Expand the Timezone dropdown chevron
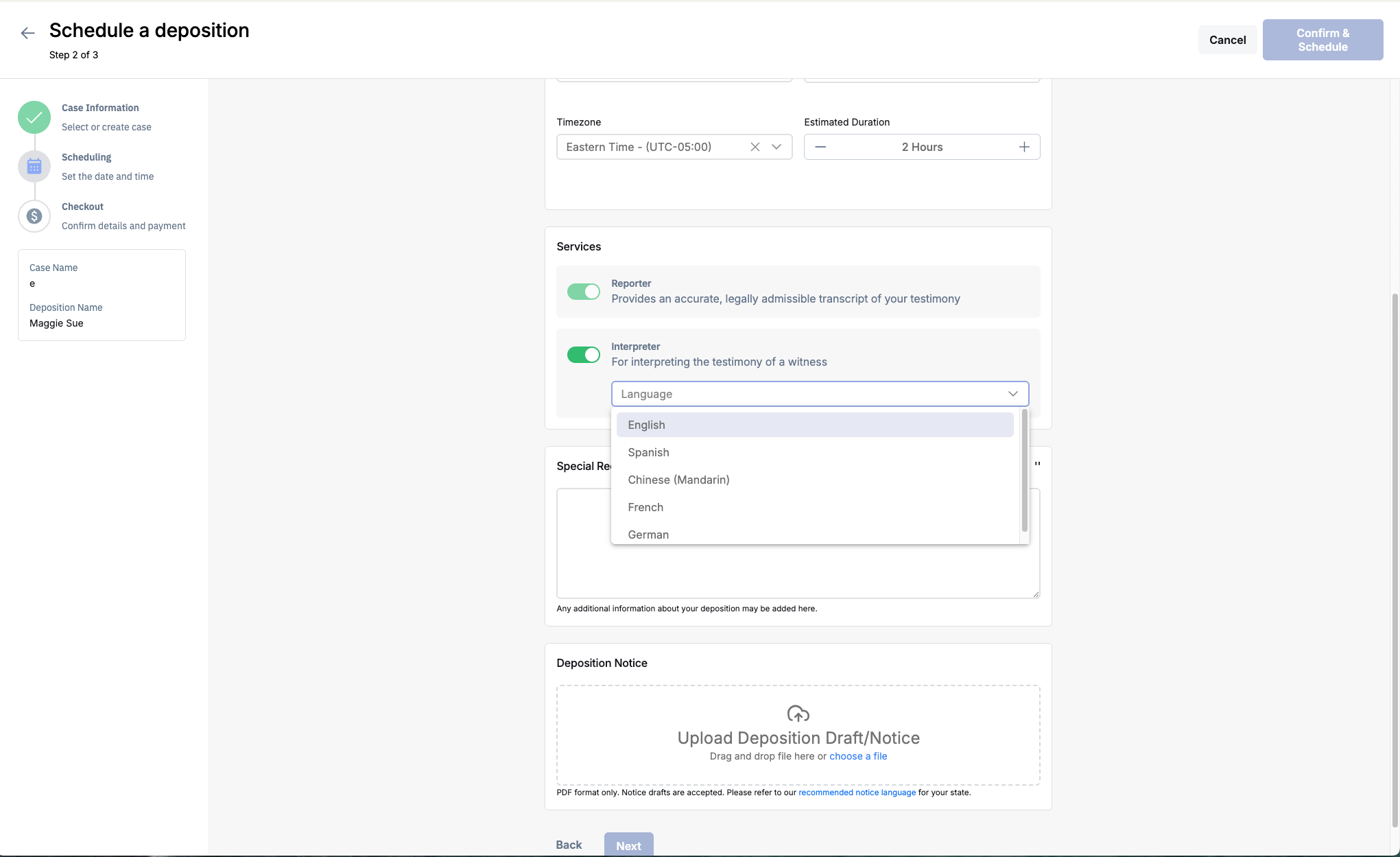 pos(776,147)
